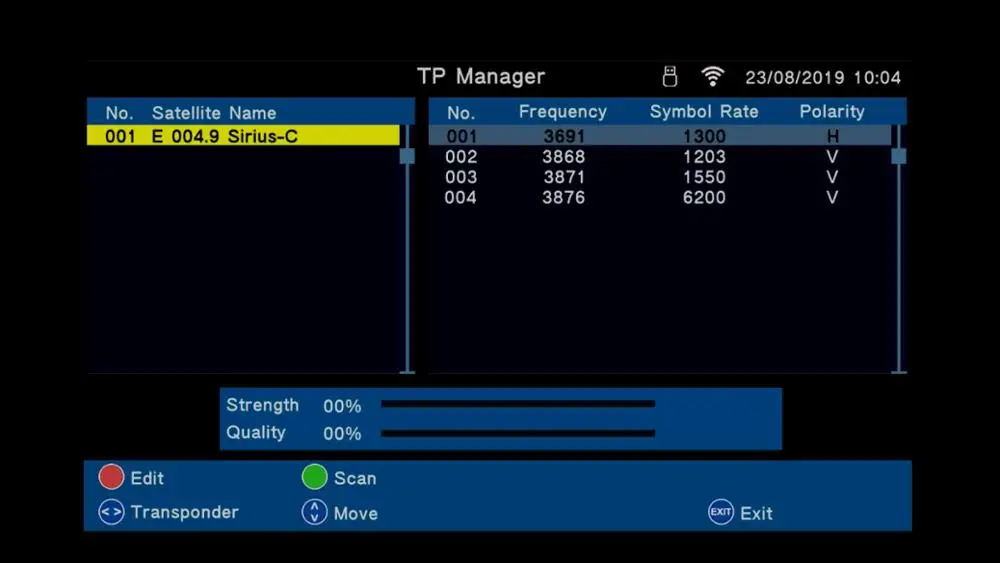Select transponder row 002 frequency 3868

(x=660, y=157)
